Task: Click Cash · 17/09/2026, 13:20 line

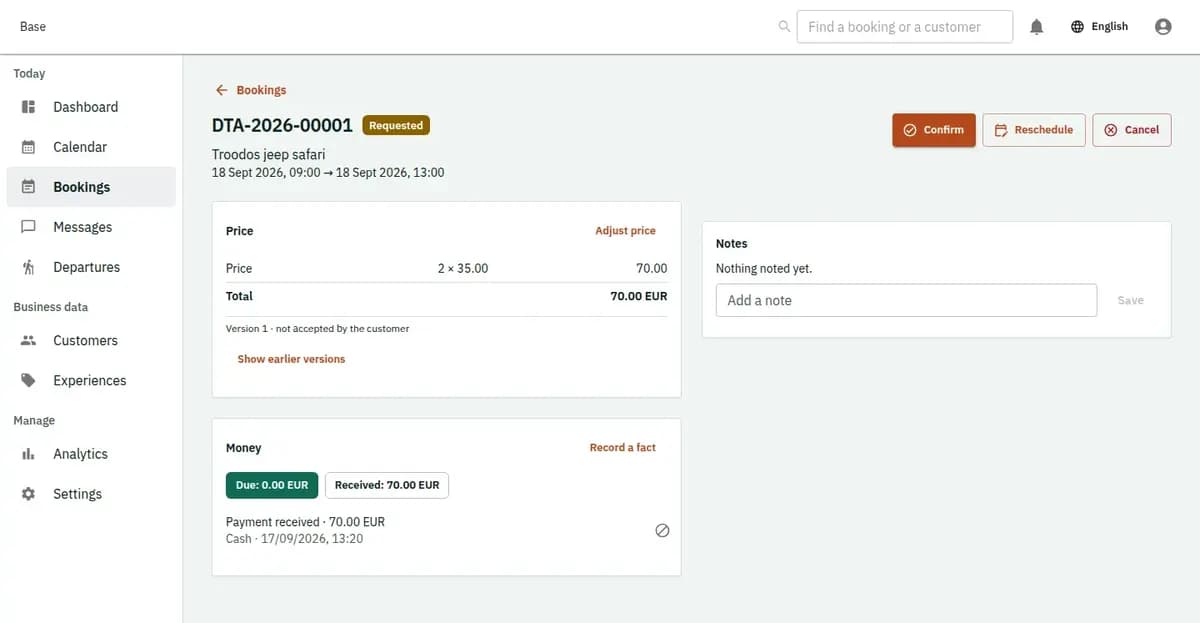Action: tap(294, 539)
